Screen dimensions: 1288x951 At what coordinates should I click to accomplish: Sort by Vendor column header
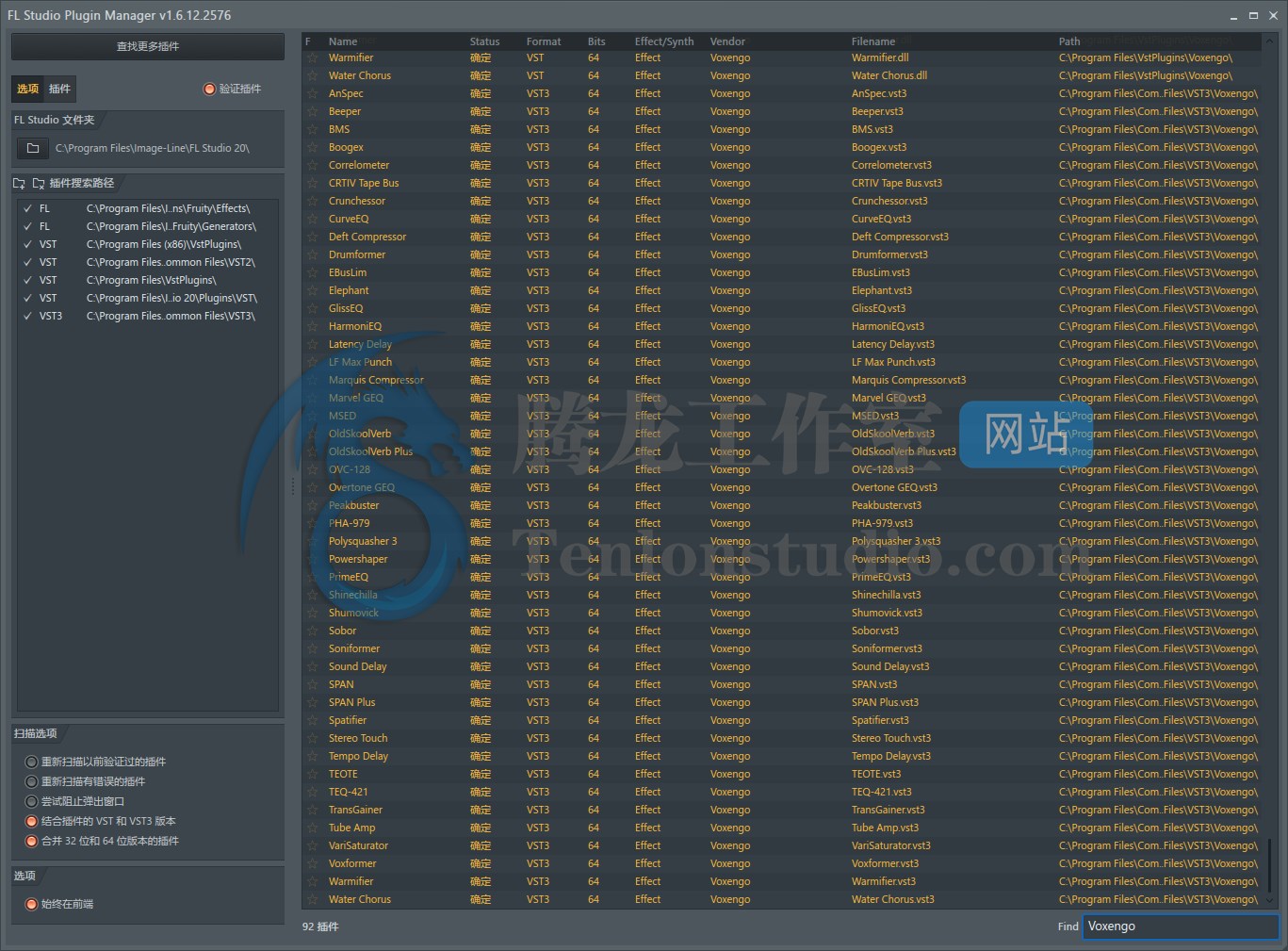(x=727, y=41)
